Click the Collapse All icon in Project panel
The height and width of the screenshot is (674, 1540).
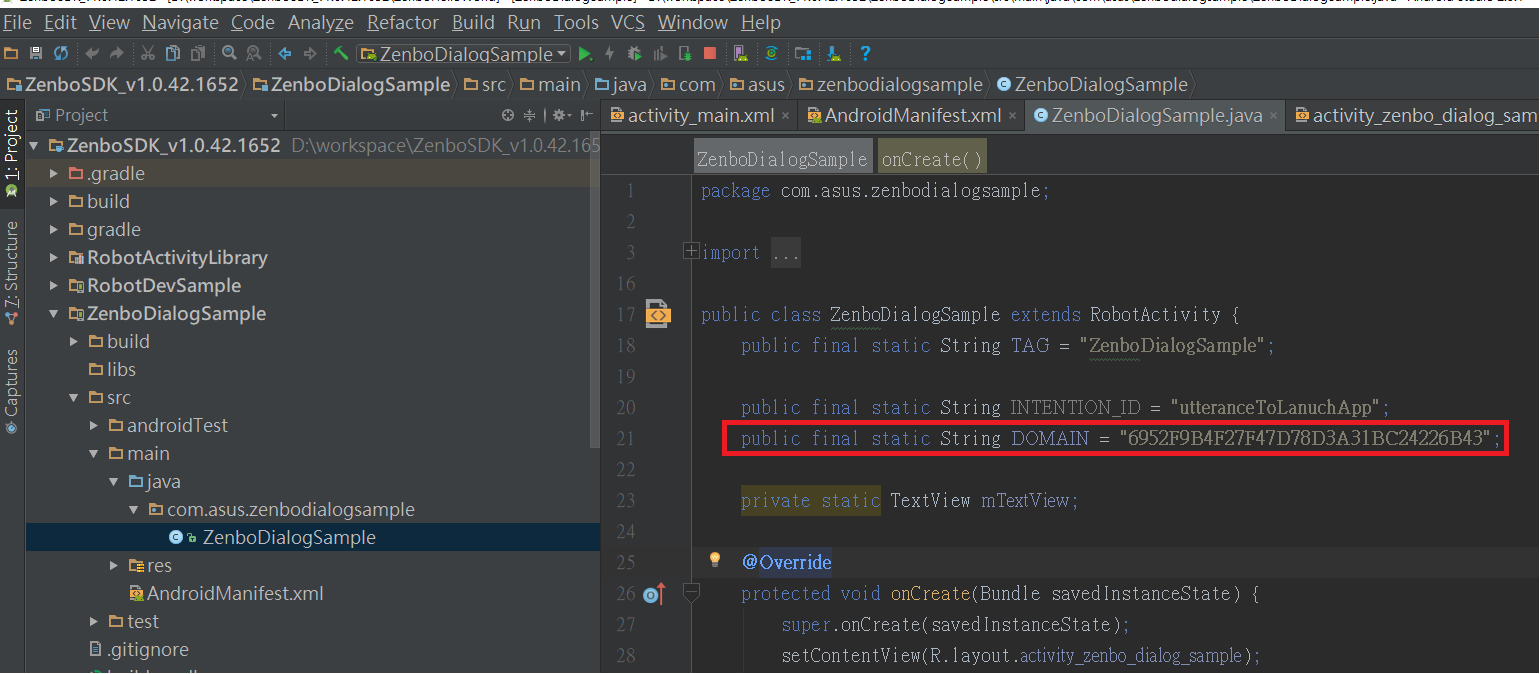click(x=530, y=115)
